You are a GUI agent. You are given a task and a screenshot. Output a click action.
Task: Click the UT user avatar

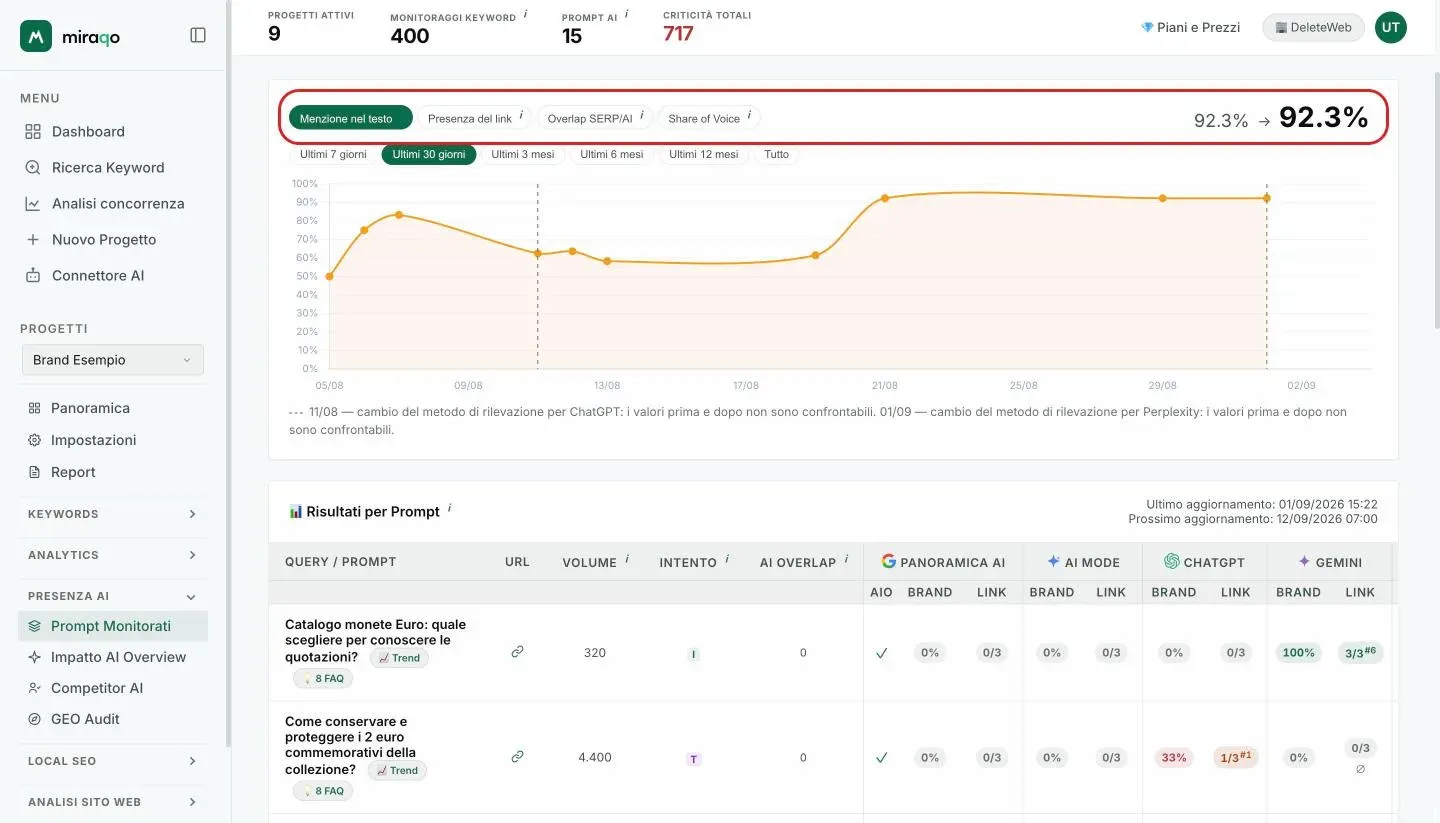(x=1390, y=28)
